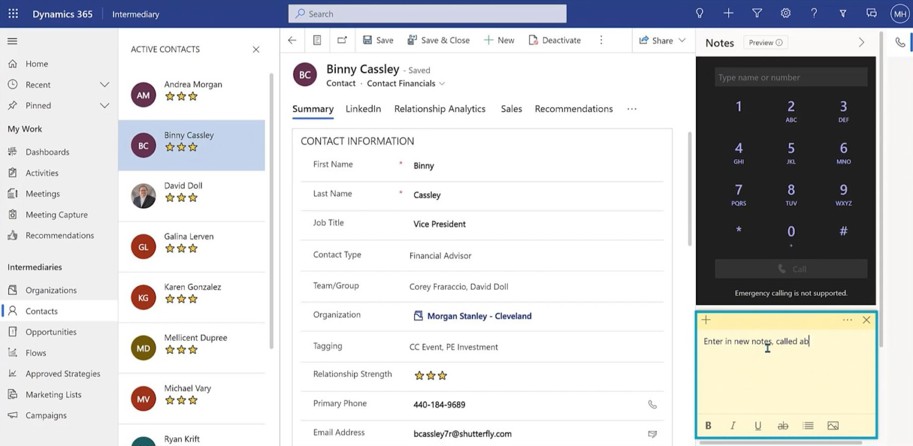Switch to the LinkedIn tab
This screenshot has height=446, width=913.
pos(363,109)
